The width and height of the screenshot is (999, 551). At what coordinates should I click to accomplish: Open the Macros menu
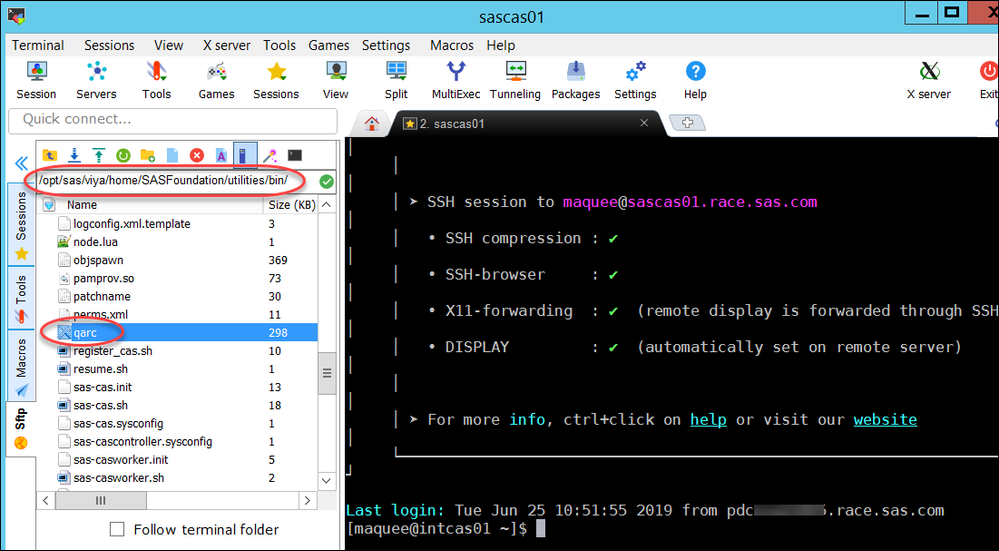click(452, 45)
